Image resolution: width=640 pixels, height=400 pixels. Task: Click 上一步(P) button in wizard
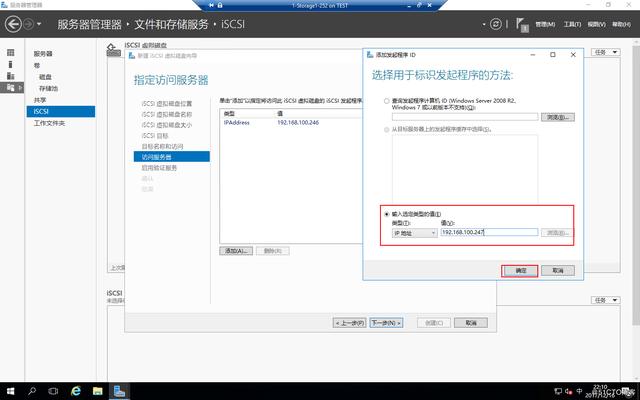349,323
